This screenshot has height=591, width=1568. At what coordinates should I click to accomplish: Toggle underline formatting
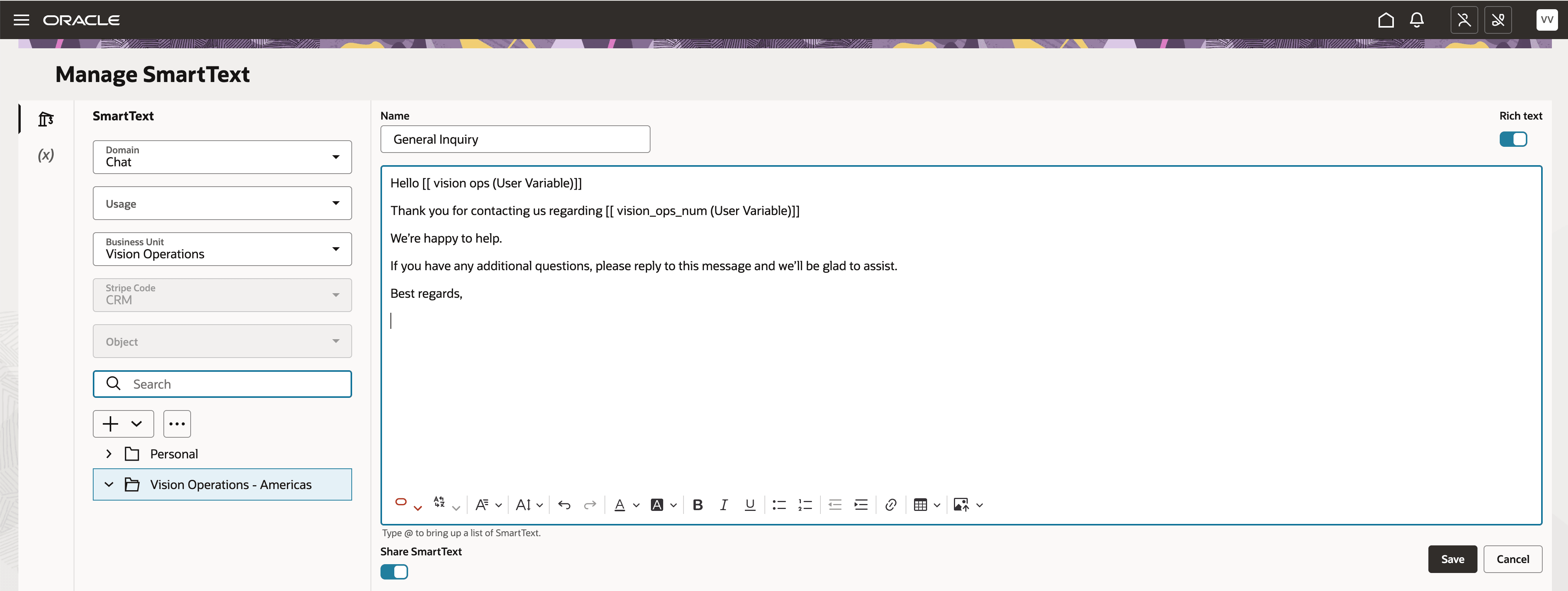point(750,505)
